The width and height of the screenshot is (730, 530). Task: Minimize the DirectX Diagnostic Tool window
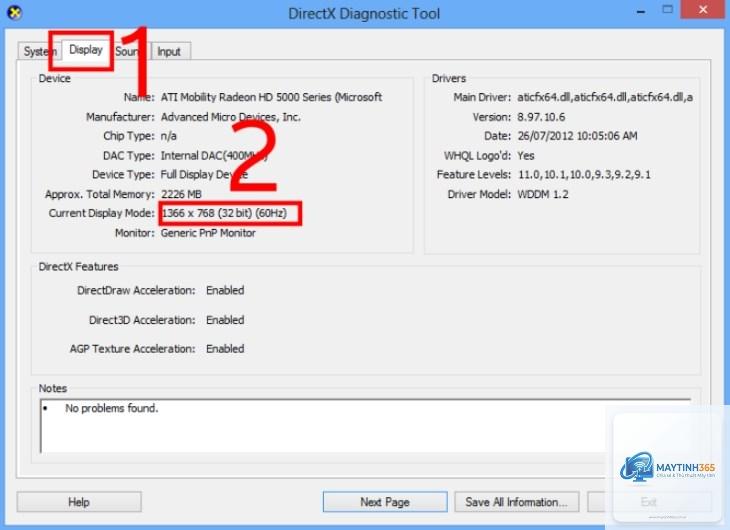coord(641,11)
